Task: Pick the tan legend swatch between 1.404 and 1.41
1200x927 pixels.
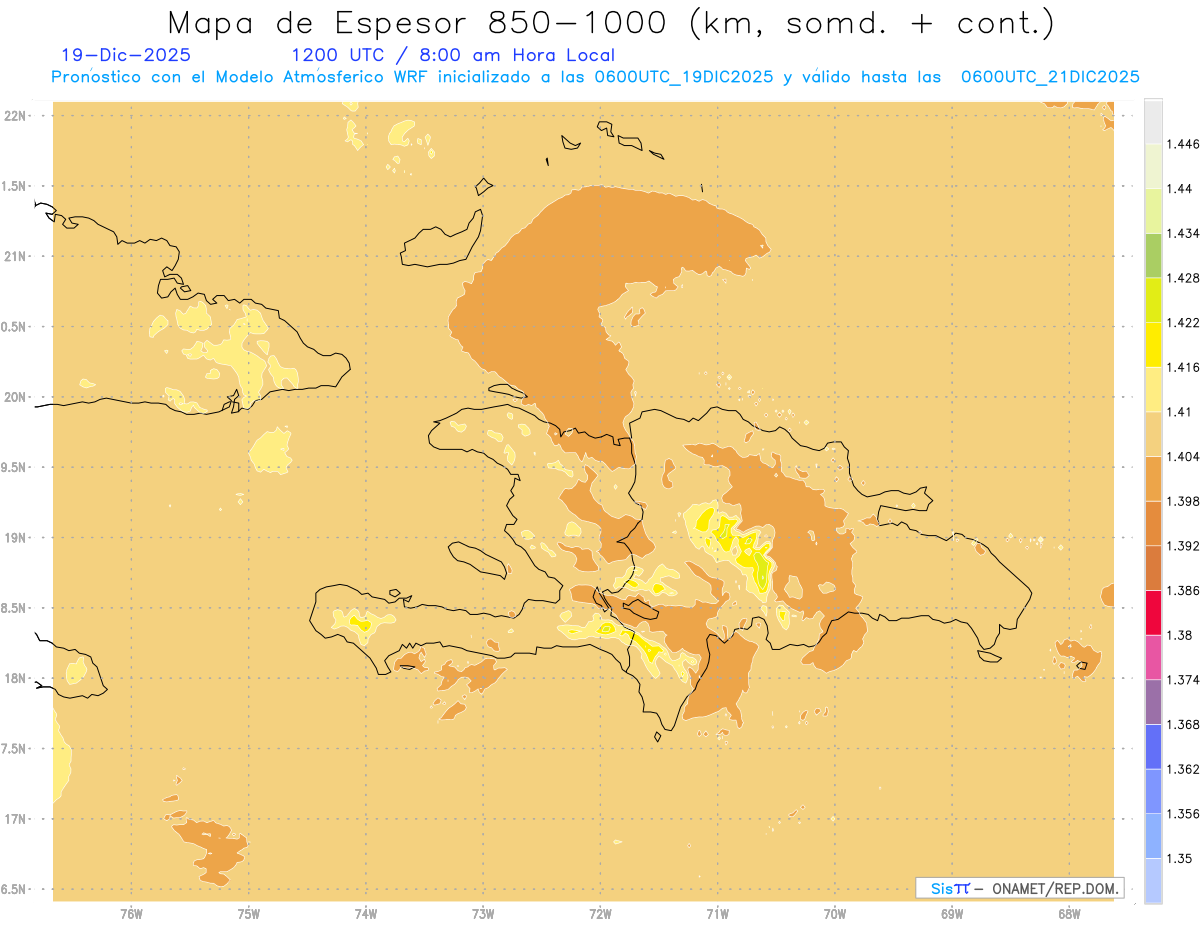Action: point(1153,434)
